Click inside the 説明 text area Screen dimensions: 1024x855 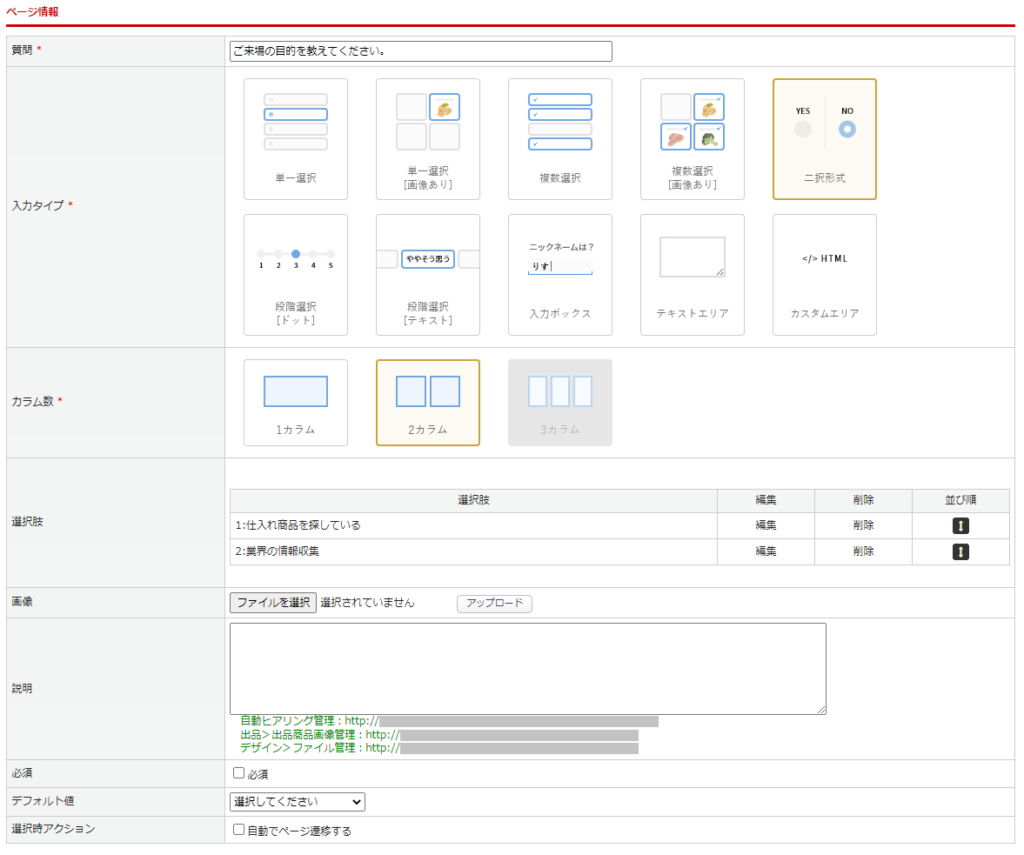[527, 668]
